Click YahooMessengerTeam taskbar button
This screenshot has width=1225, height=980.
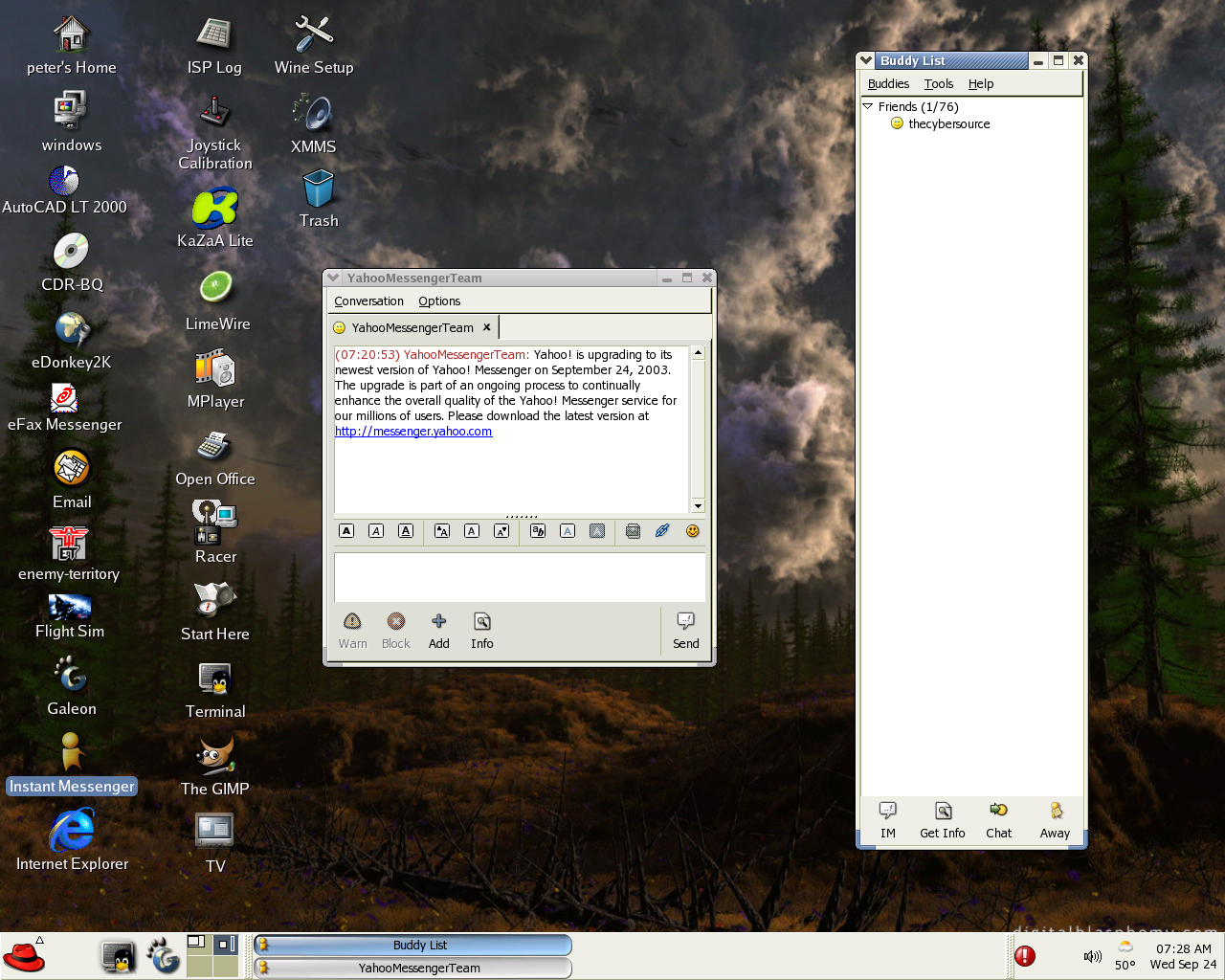(x=412, y=968)
